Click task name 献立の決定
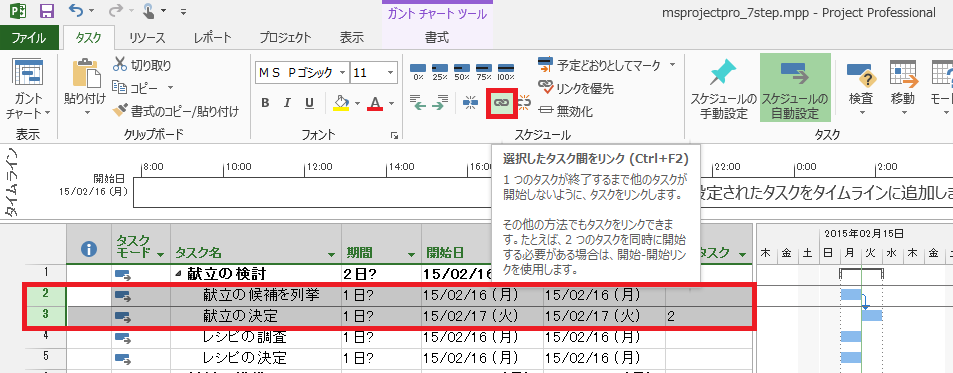This screenshot has height=373, width=953. 241,316
